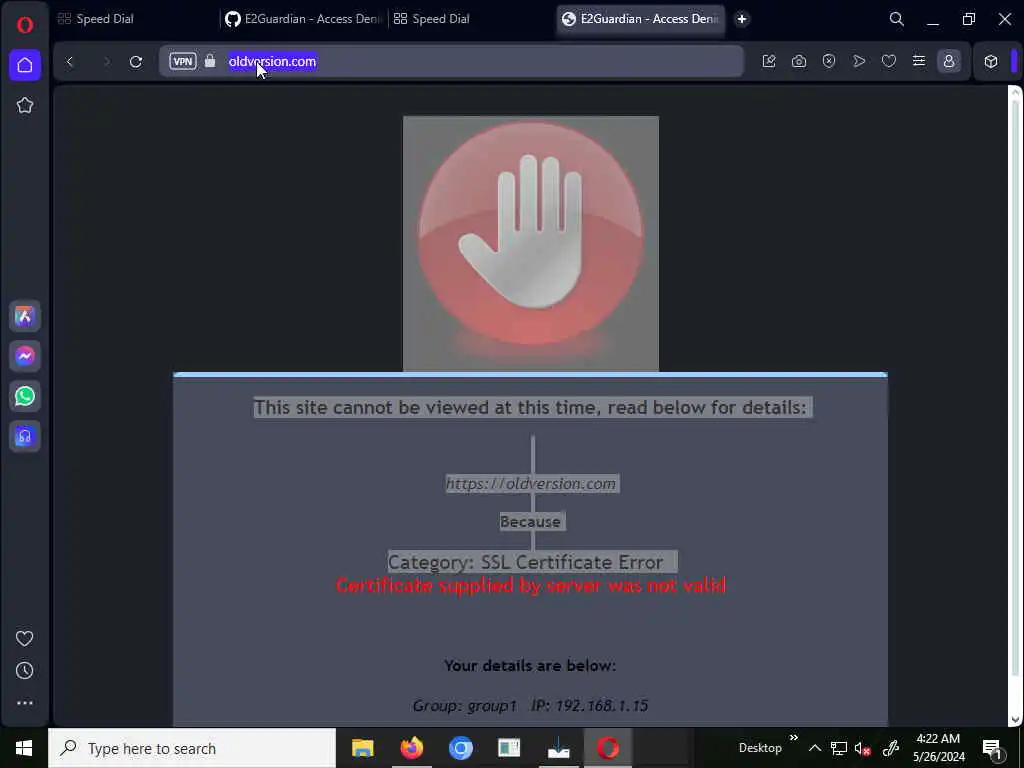
Task: Open the pinboards heart in sidebar
Action: coord(25,638)
